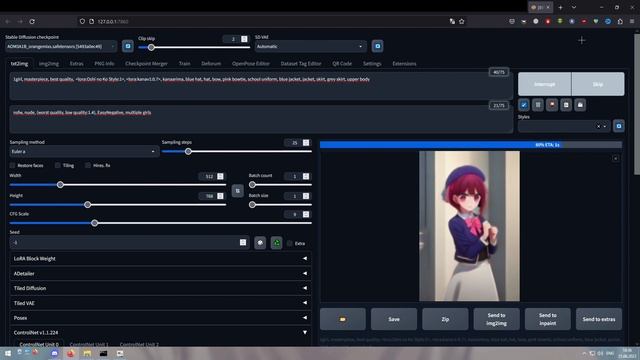The width and height of the screenshot is (640, 360).
Task: Reload the page in the browser
Action: pos(32,21)
